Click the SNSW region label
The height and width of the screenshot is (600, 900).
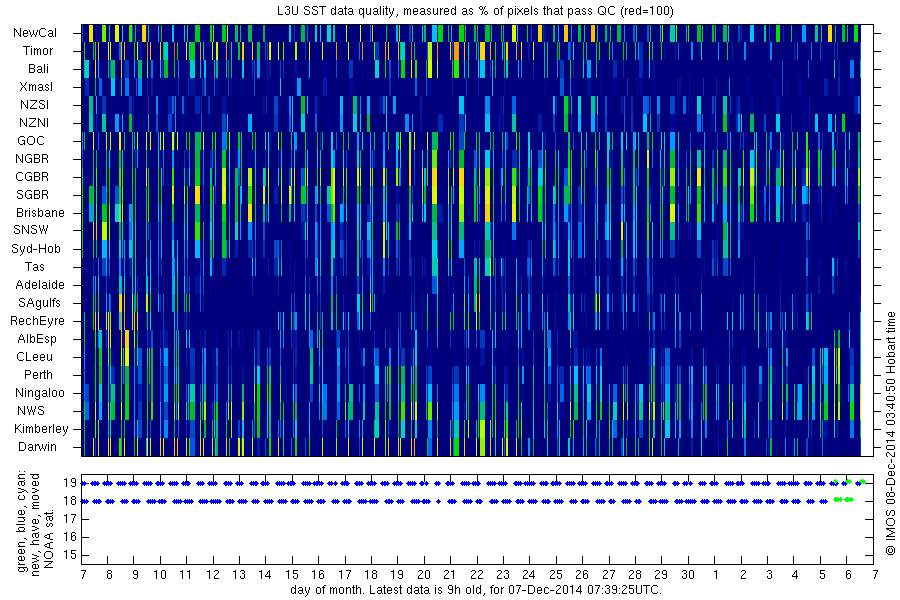pos(31,230)
